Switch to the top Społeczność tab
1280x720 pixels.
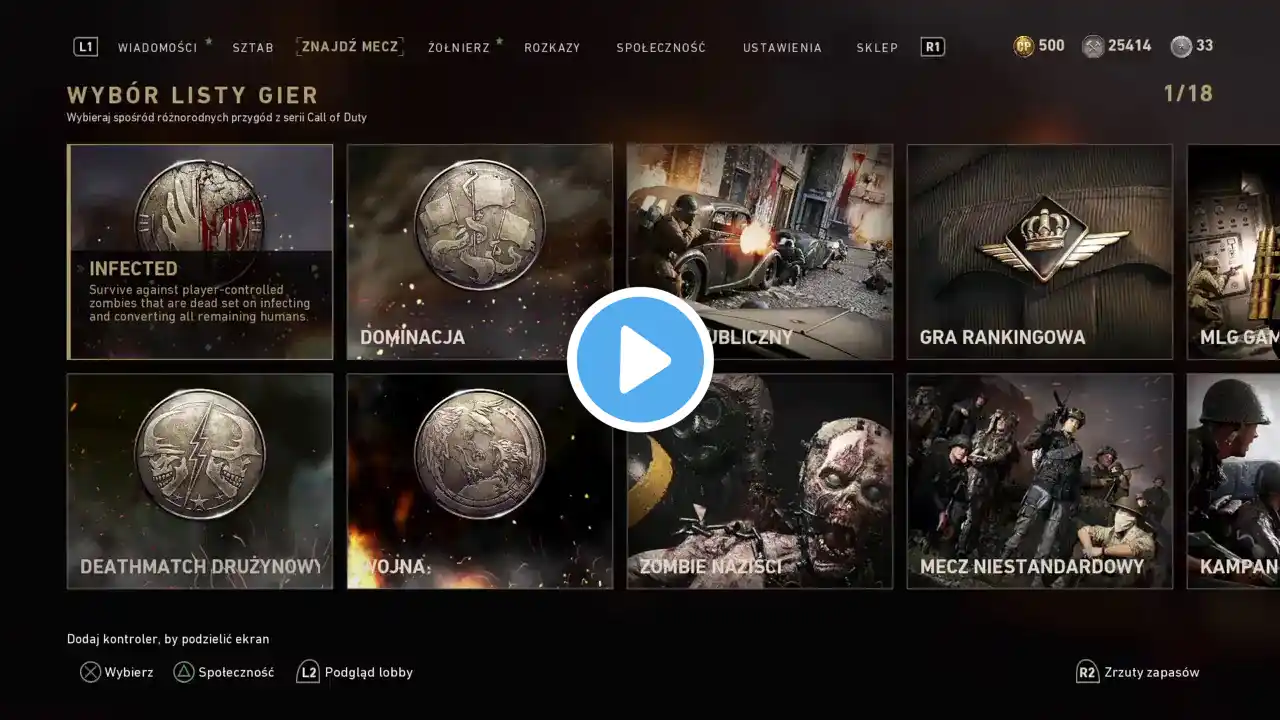click(661, 48)
